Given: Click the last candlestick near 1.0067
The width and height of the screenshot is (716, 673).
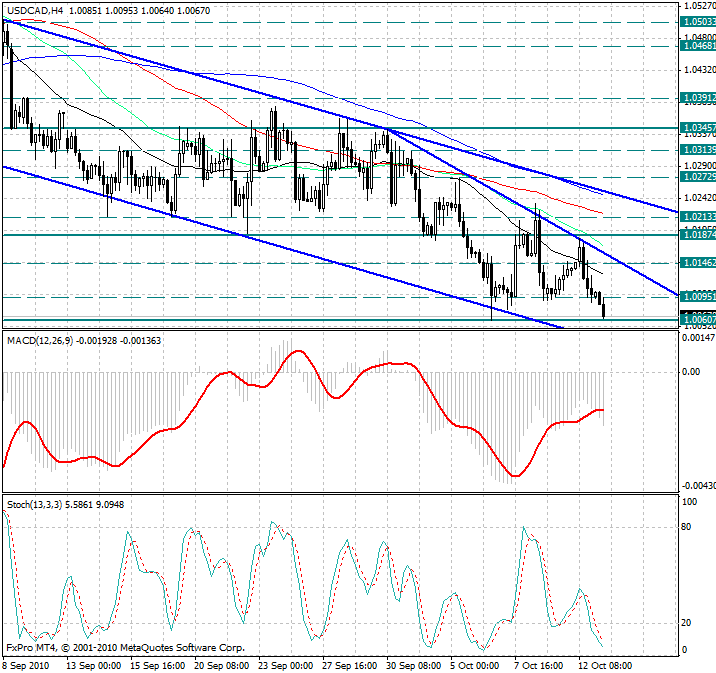Looking at the screenshot, I should click(604, 307).
